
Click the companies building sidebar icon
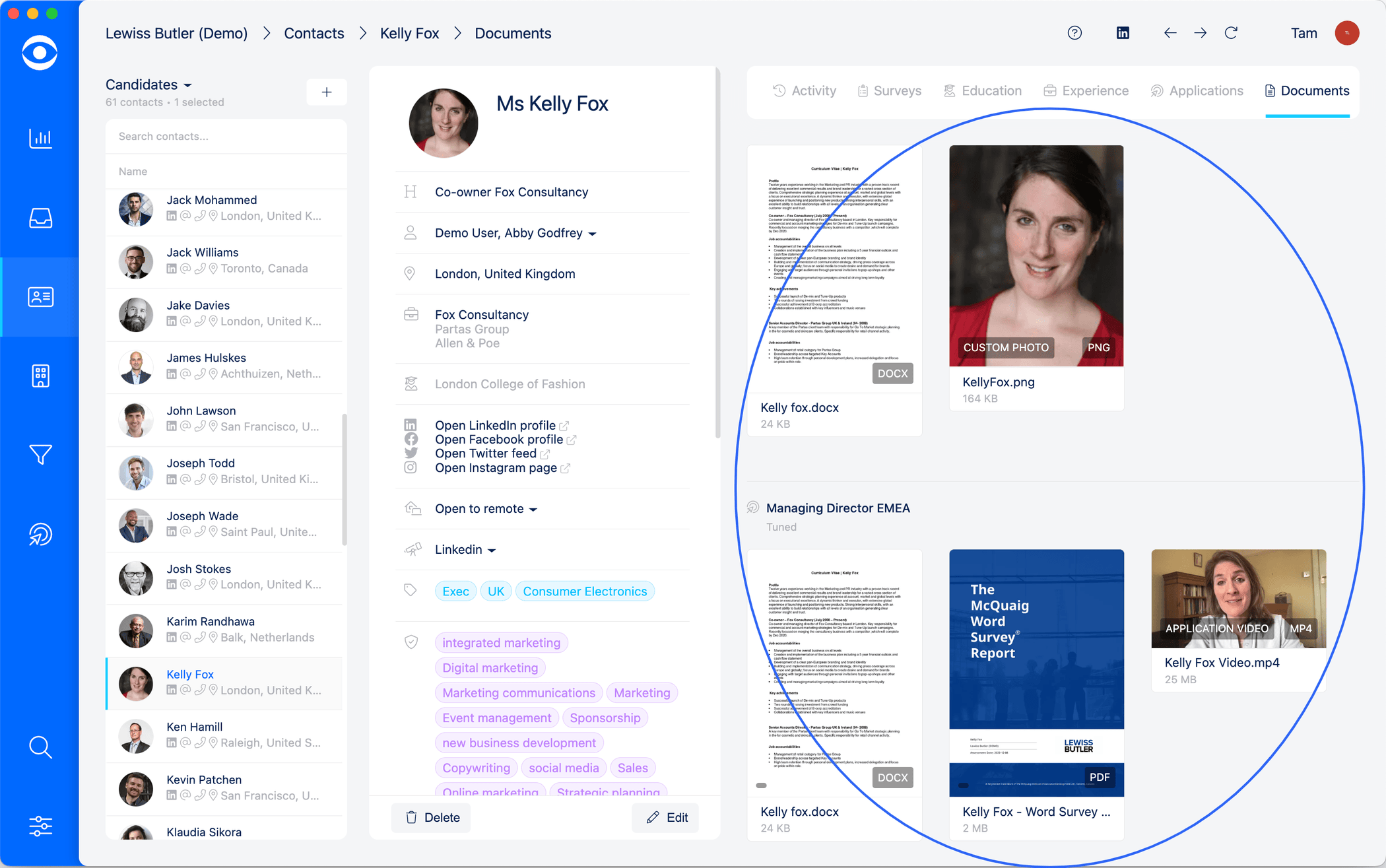(40, 376)
